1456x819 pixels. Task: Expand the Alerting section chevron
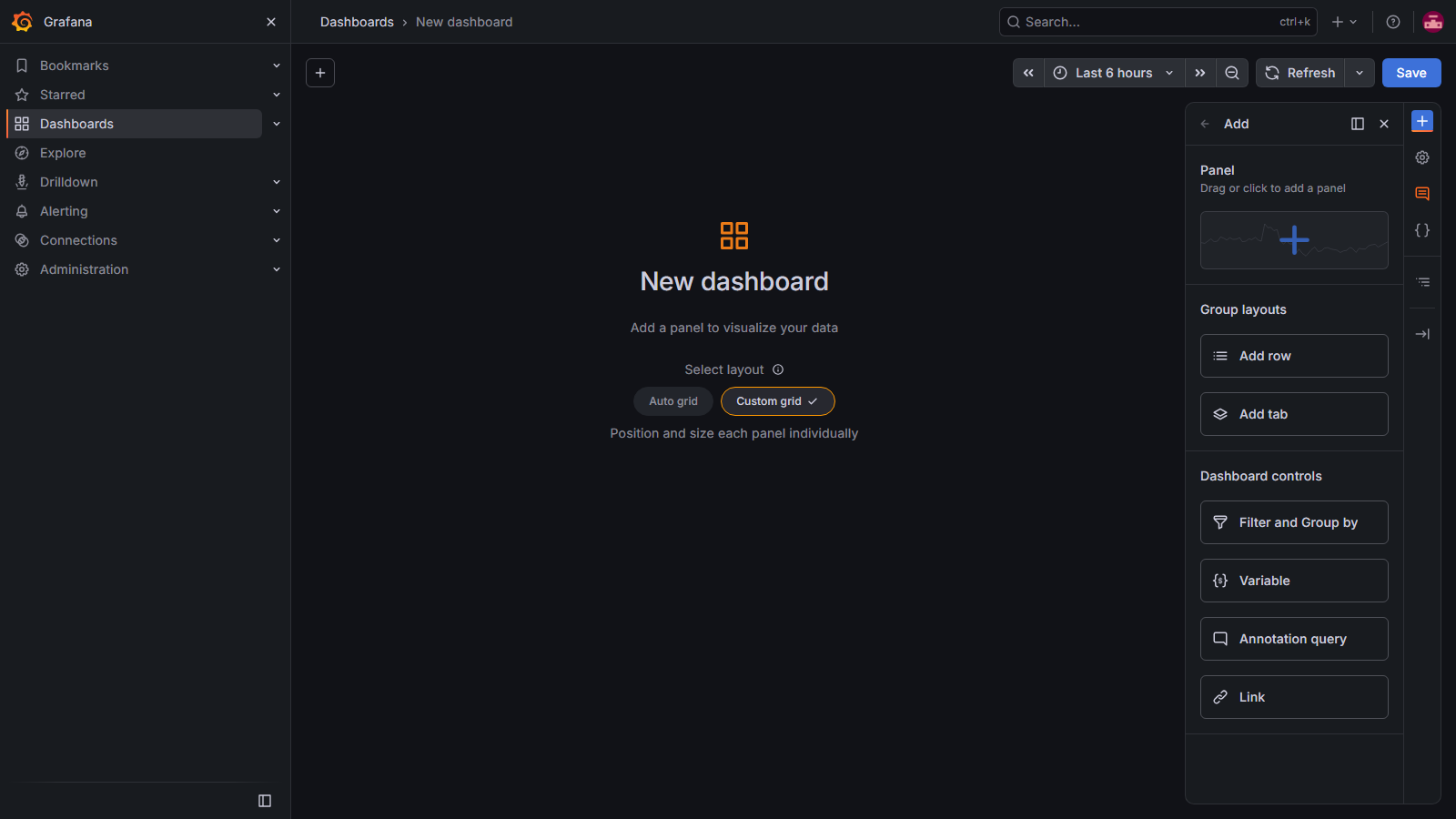(277, 211)
